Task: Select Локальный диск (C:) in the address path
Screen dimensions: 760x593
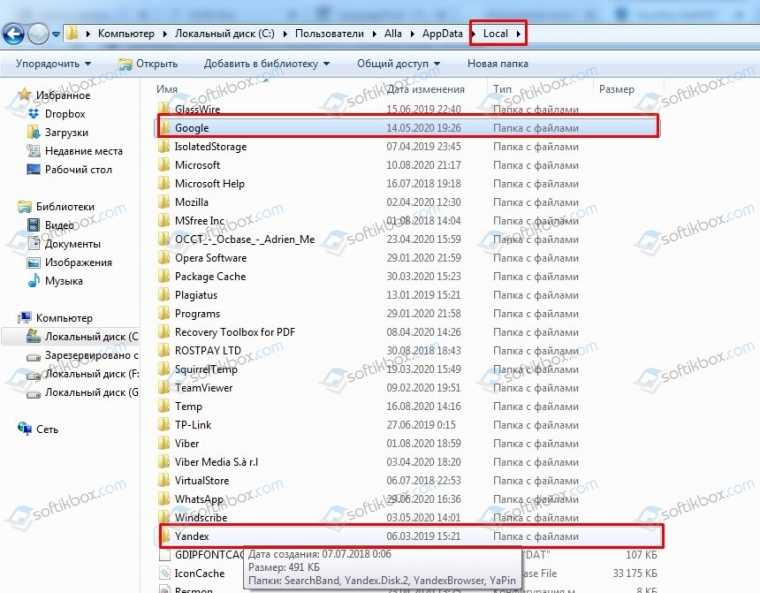Action: click(x=224, y=33)
